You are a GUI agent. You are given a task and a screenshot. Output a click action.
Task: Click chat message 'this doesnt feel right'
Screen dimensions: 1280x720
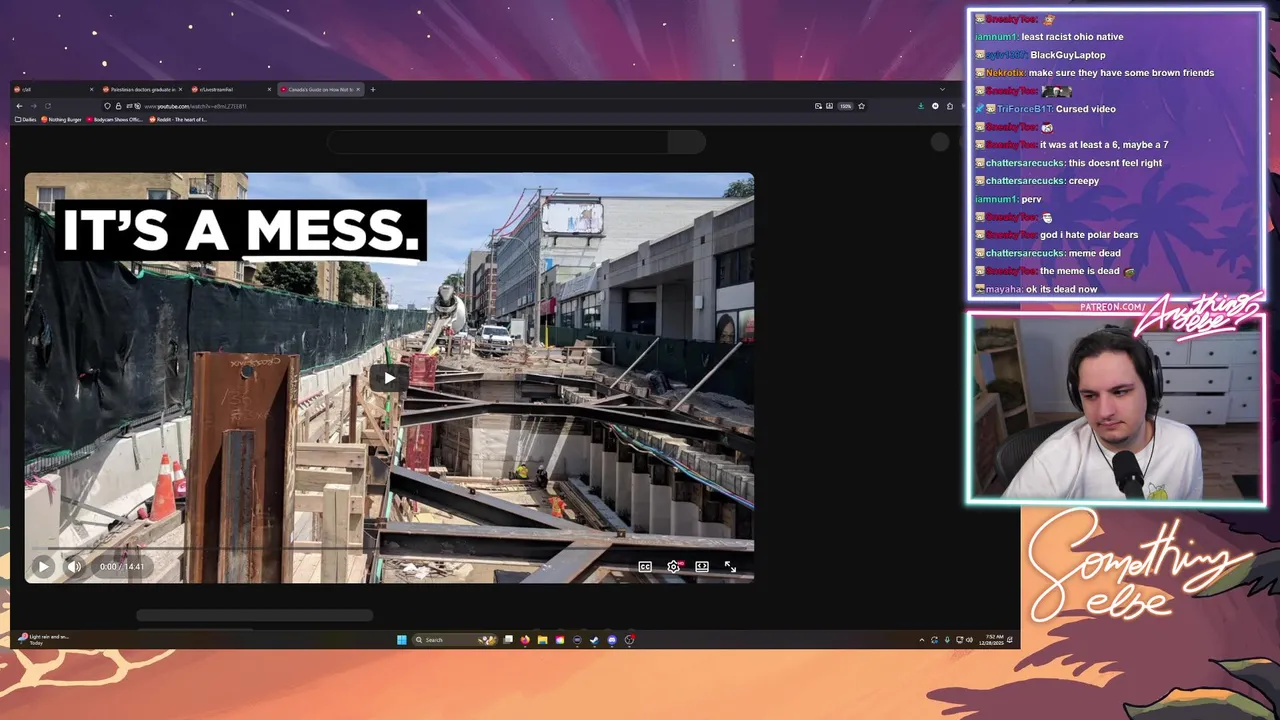point(1115,163)
